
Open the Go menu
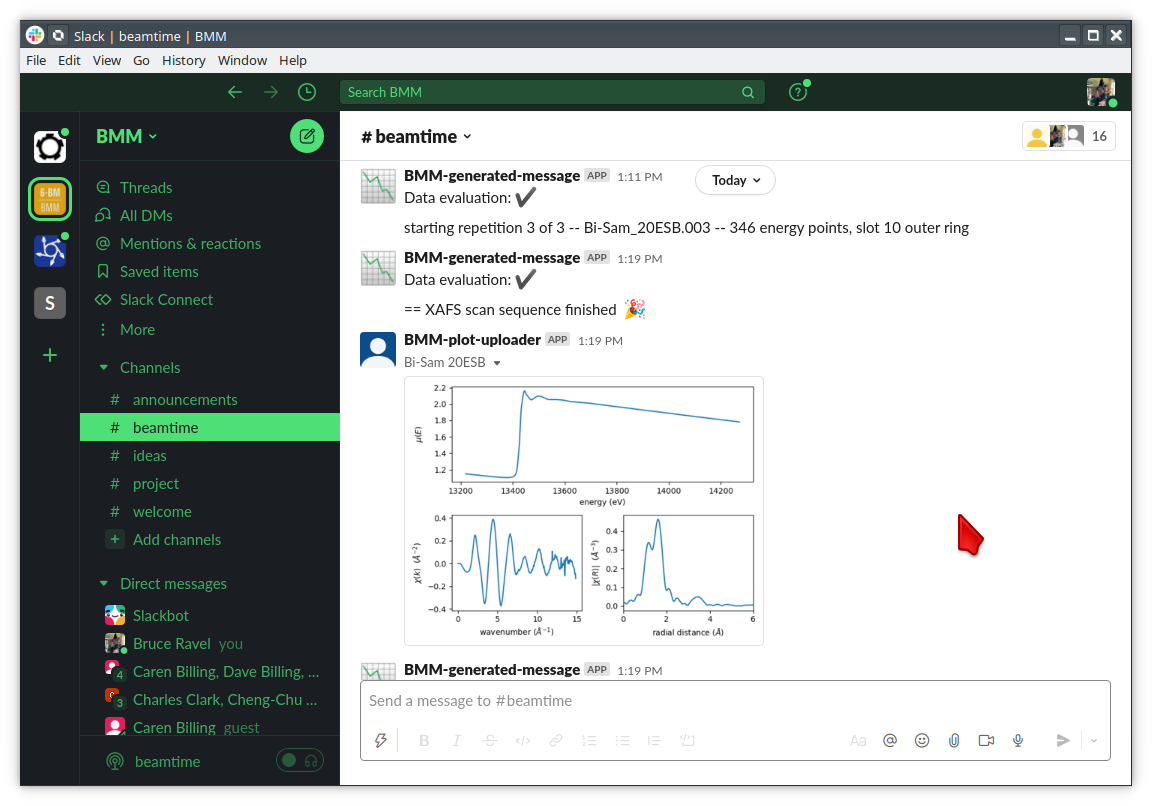pyautogui.click(x=141, y=60)
